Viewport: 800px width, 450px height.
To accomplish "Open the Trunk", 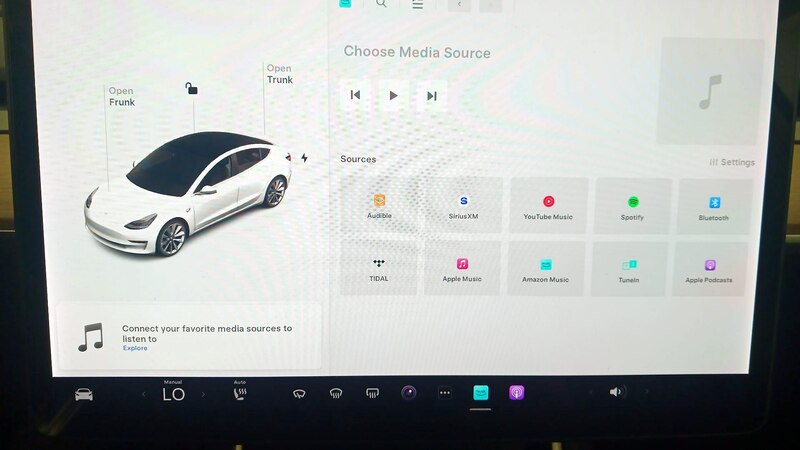I will coord(280,74).
